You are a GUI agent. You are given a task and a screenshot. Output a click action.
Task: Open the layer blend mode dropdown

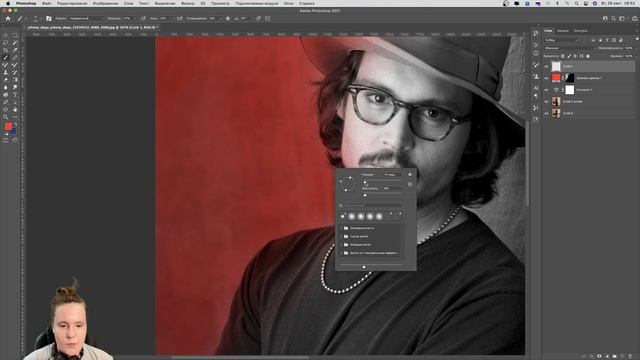click(570, 48)
